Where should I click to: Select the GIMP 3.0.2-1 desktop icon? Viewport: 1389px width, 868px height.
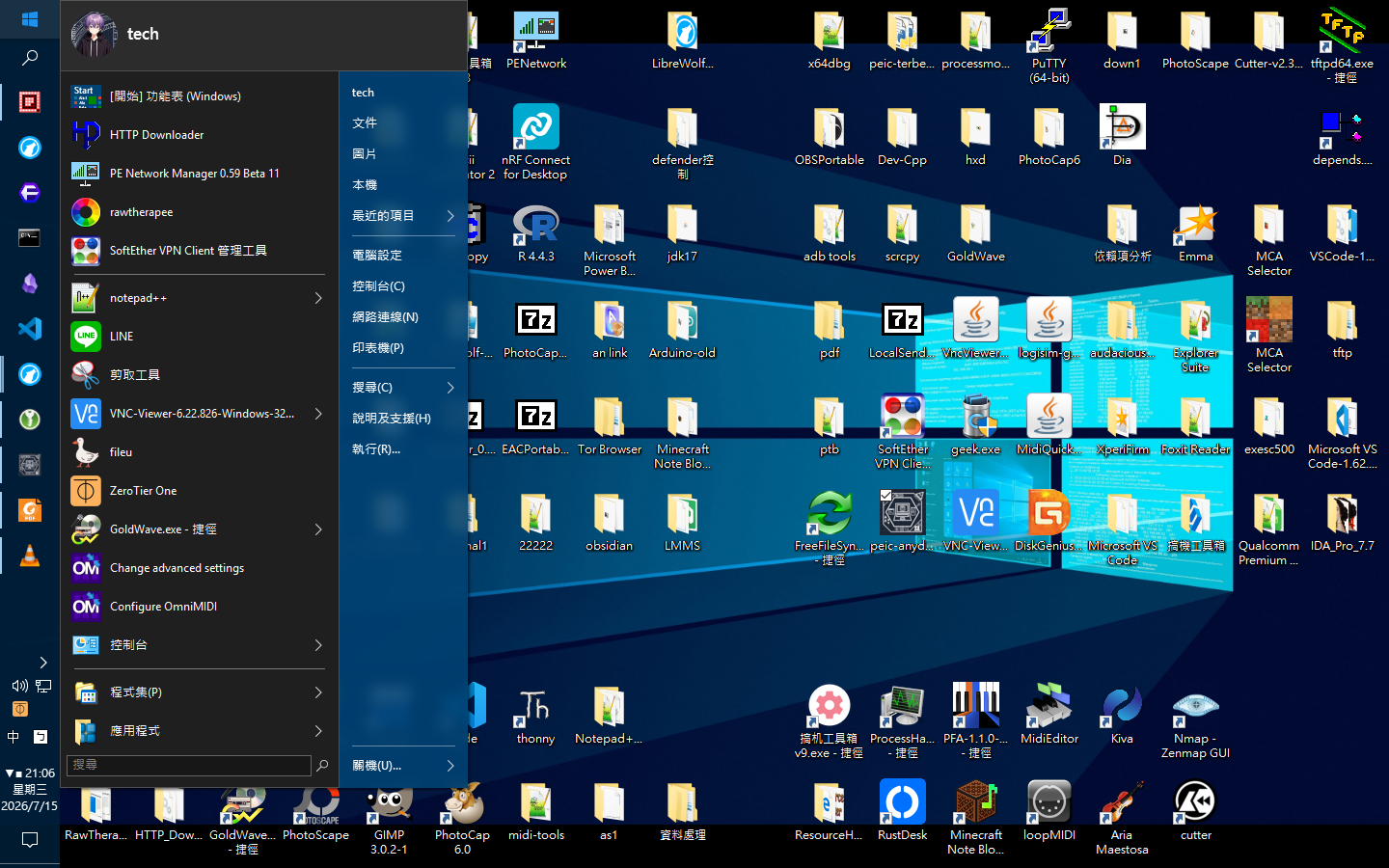click(x=390, y=817)
